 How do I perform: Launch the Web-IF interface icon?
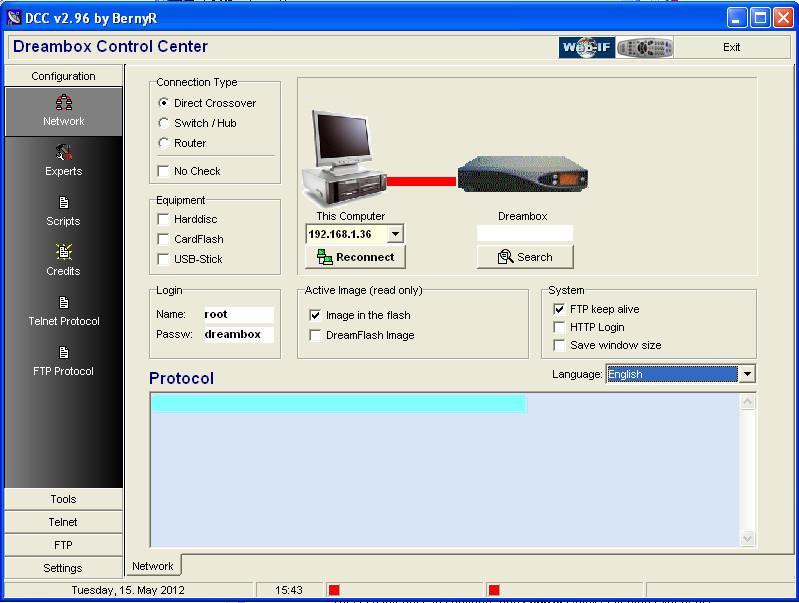(x=586, y=47)
